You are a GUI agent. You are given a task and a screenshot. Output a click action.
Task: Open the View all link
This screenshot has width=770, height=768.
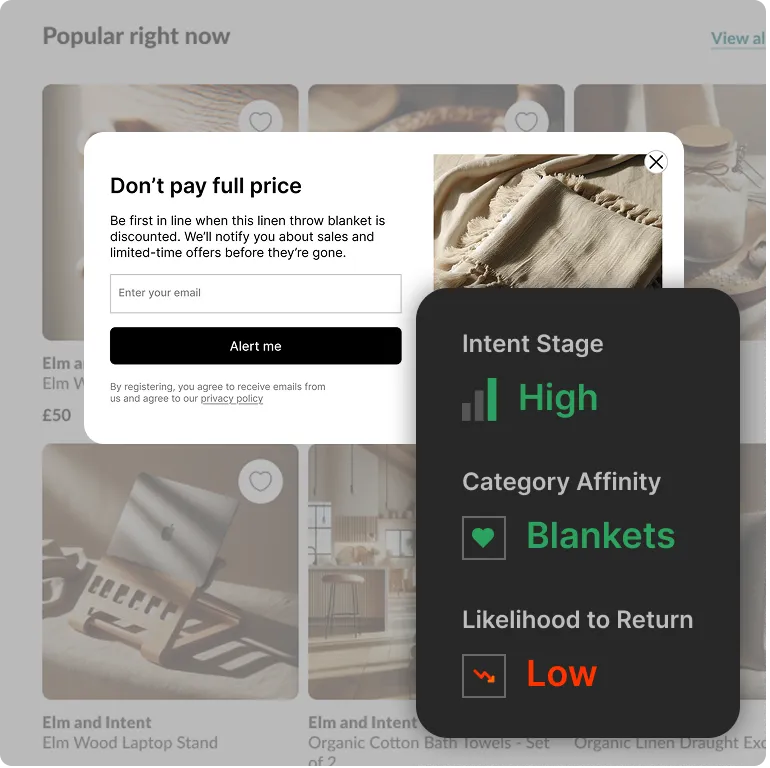coord(740,39)
